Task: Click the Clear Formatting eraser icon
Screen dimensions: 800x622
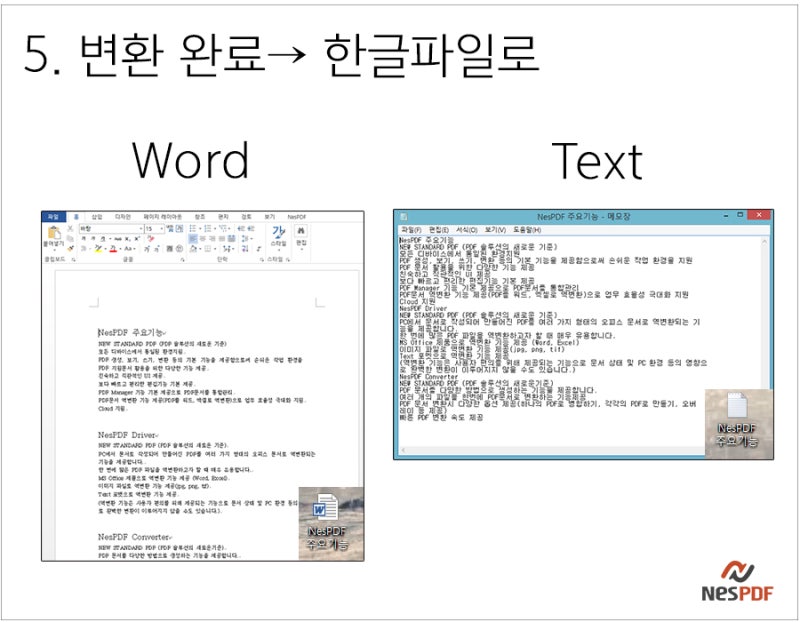Action: pyautogui.click(x=151, y=238)
